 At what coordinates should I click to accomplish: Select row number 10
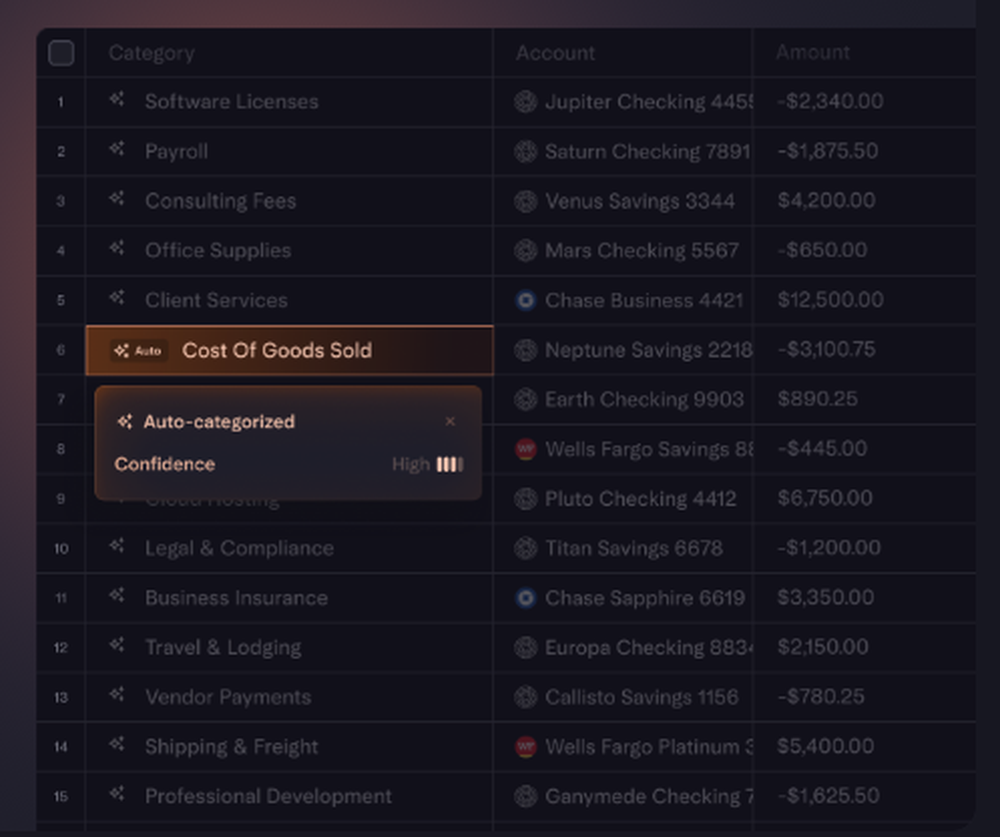tap(61, 549)
